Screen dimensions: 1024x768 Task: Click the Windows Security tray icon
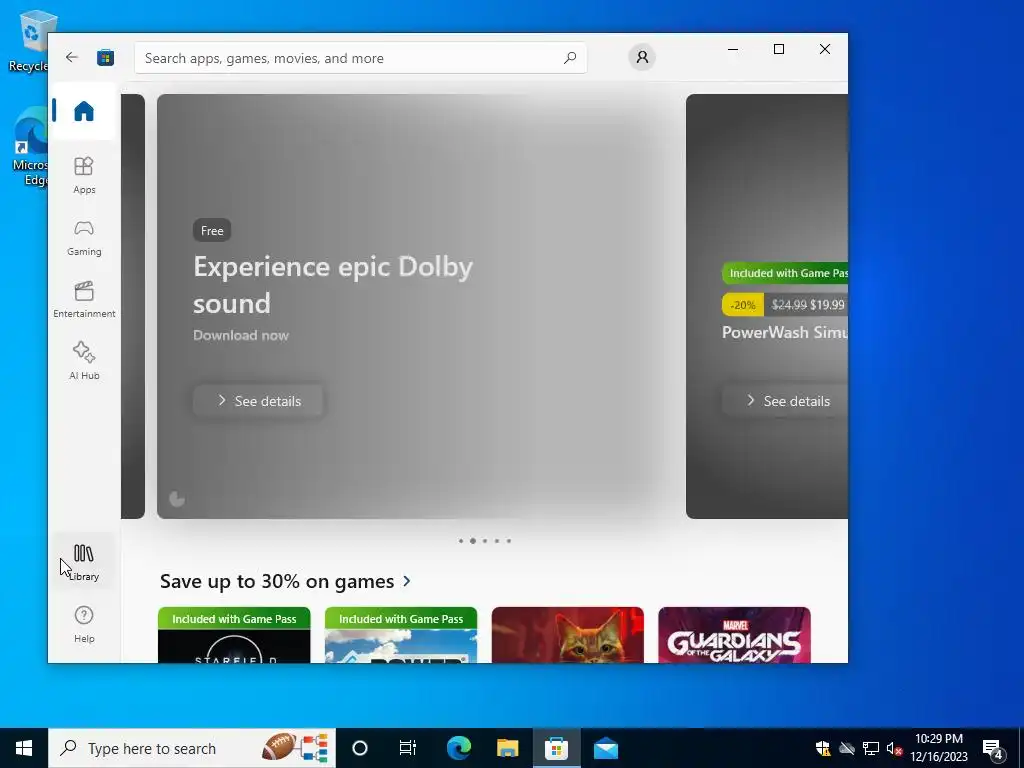click(x=823, y=748)
